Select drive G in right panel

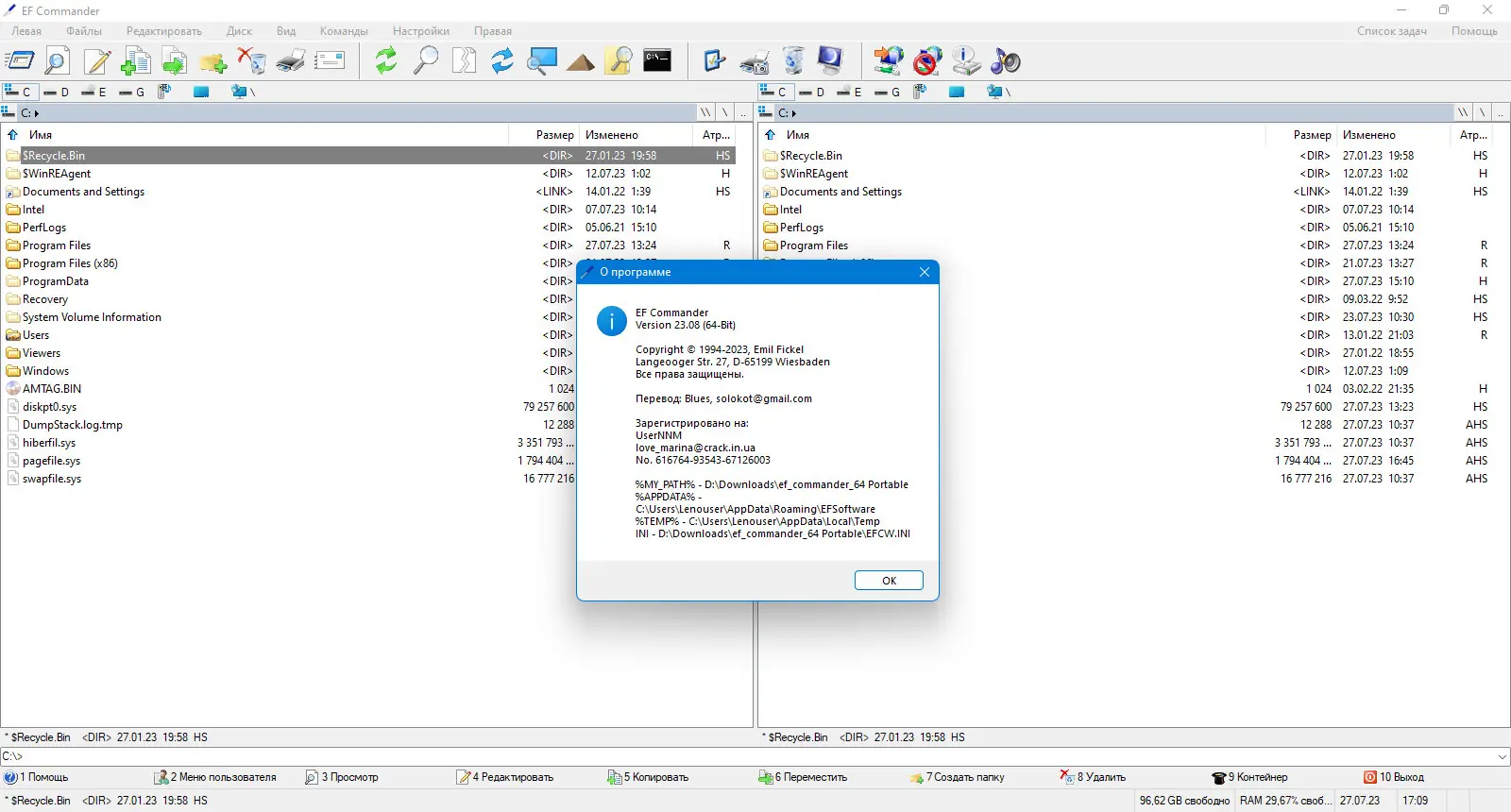(888, 92)
